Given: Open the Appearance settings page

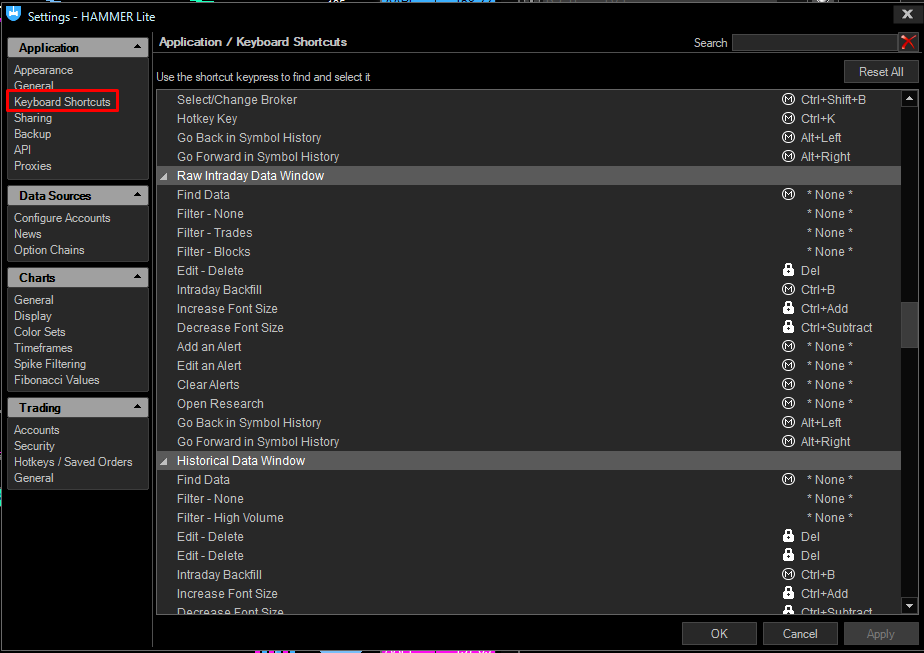Looking at the screenshot, I should point(44,70).
